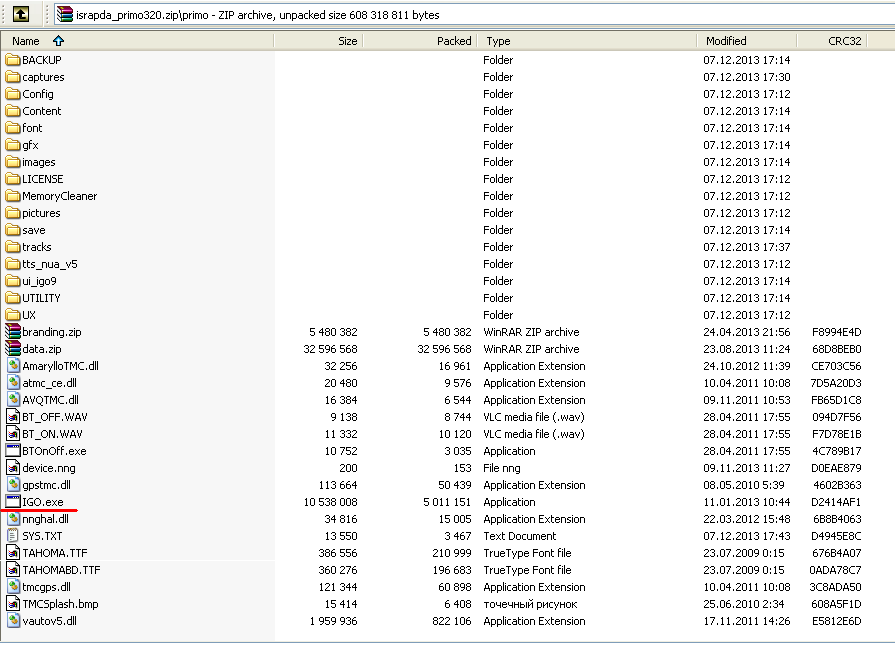The height and width of the screenshot is (648, 895).
Task: Click the WinRAR archive icon in address bar
Action: point(65,14)
